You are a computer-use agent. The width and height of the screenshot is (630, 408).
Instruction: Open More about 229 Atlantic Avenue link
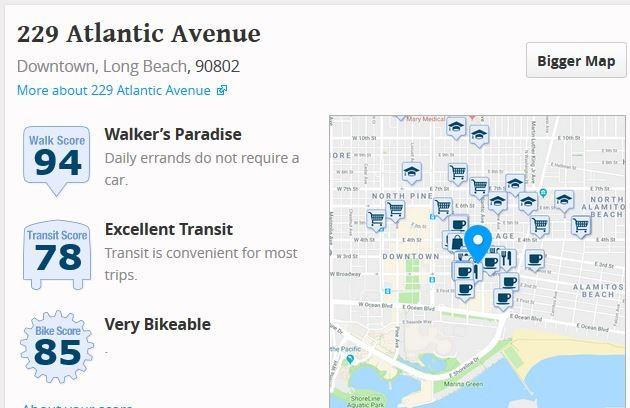pyautogui.click(x=114, y=91)
